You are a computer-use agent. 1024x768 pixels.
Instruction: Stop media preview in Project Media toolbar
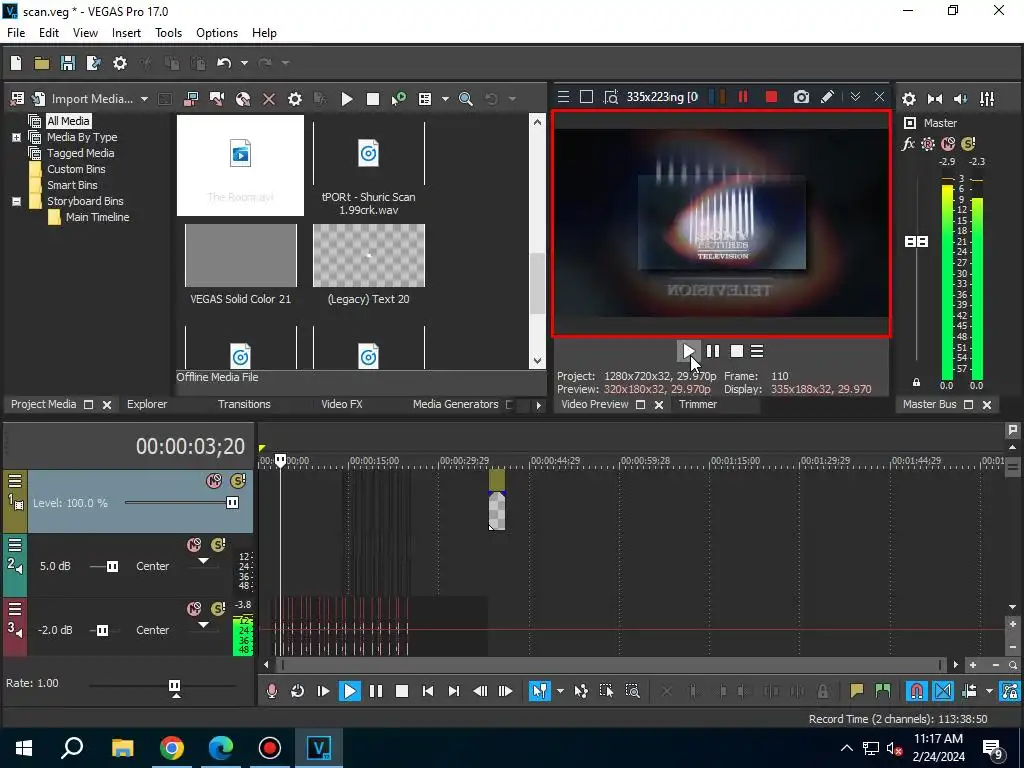click(x=373, y=99)
